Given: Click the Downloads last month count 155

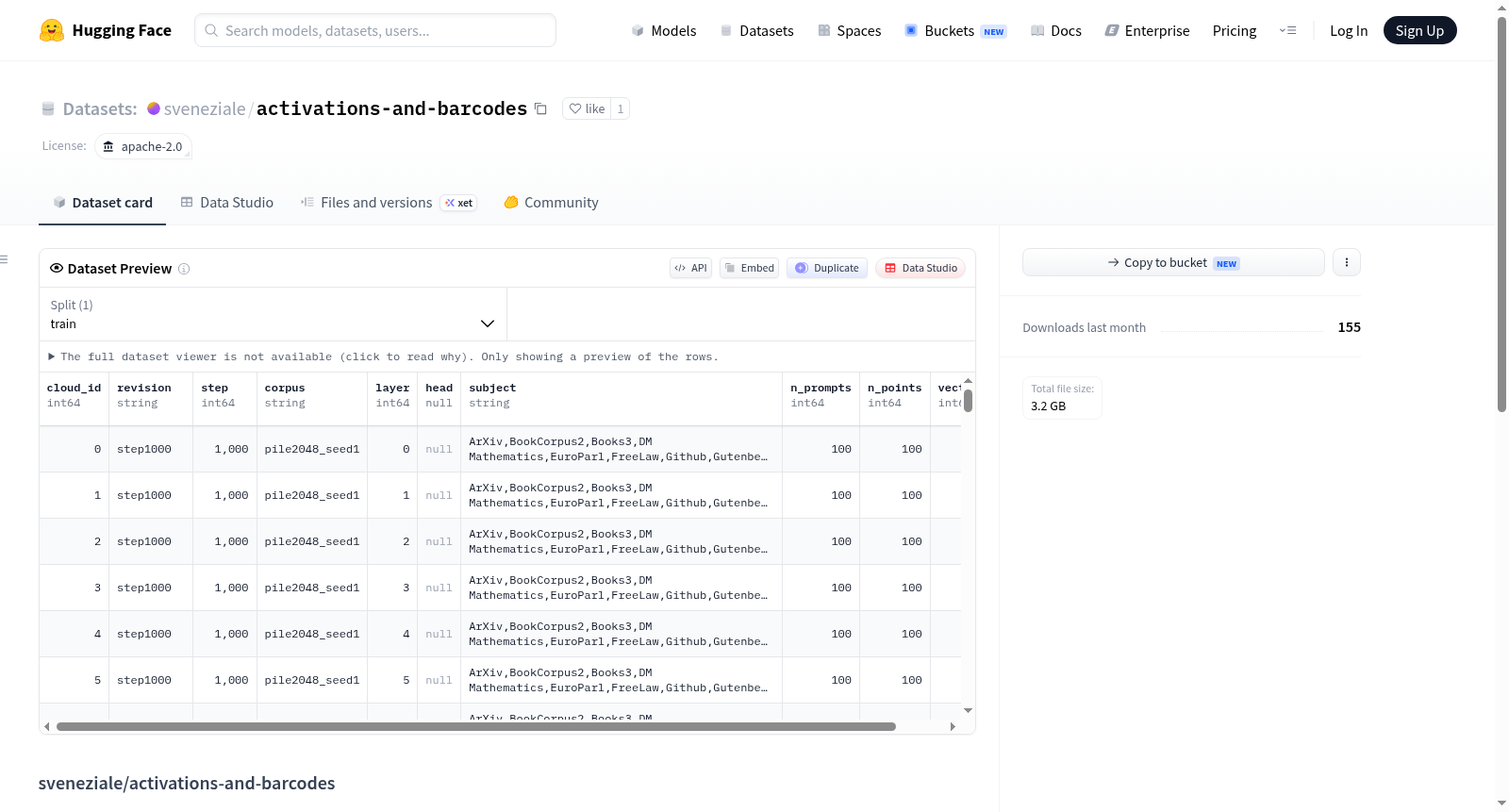Looking at the screenshot, I should [1349, 327].
